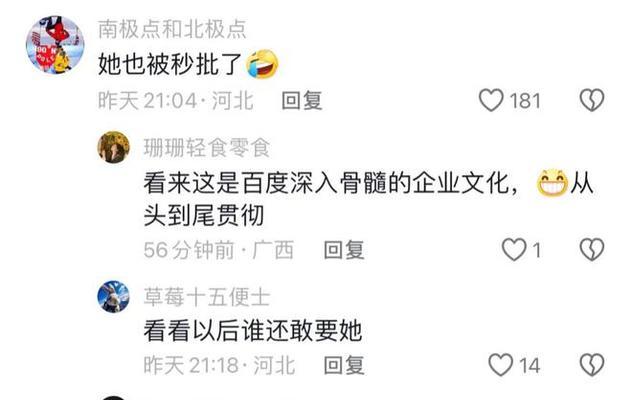Reply to the comment posted 昨天 21:04
Screen dimensions: 632x400
point(302,100)
